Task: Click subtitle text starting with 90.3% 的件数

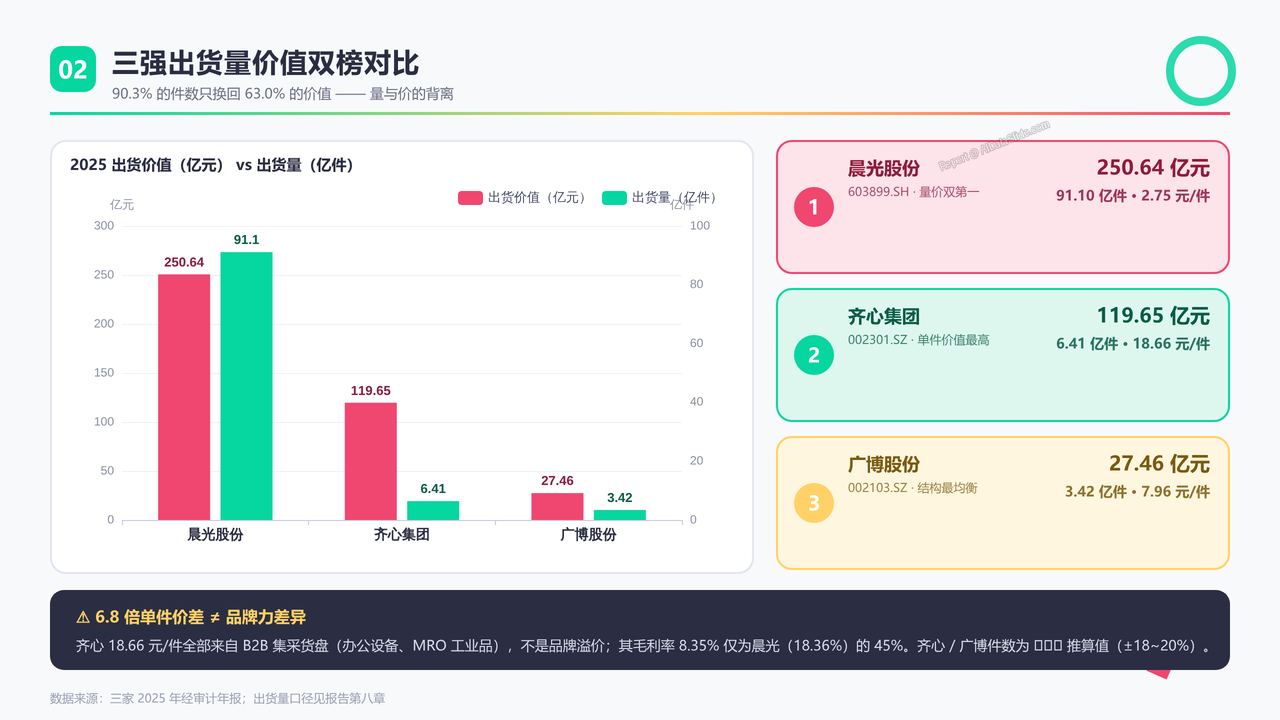Action: pyautogui.click(x=283, y=94)
